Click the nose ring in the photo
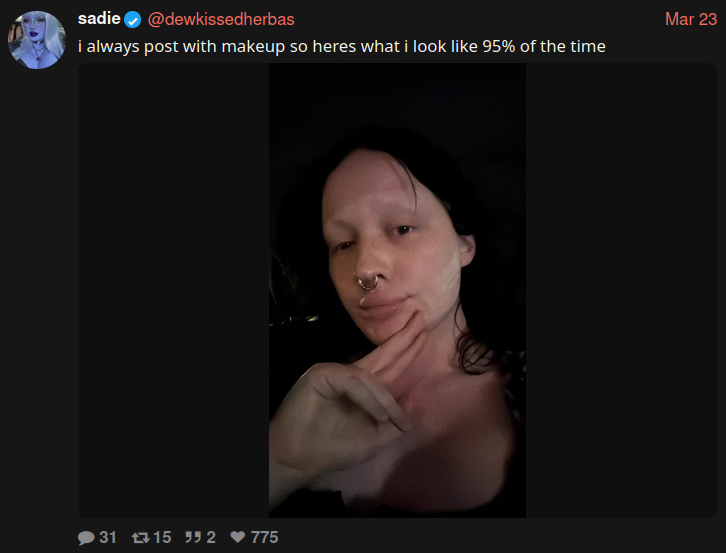This screenshot has height=553, width=726. [368, 283]
